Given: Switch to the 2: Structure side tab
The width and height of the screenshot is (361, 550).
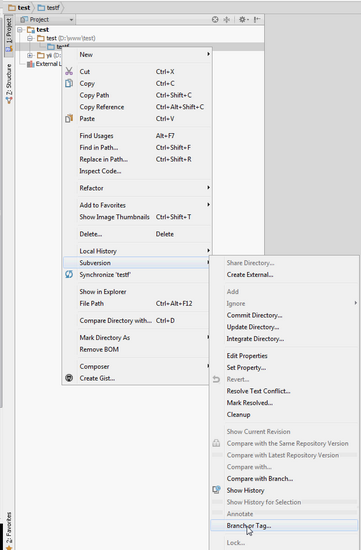Looking at the screenshot, I should tap(9, 83).
